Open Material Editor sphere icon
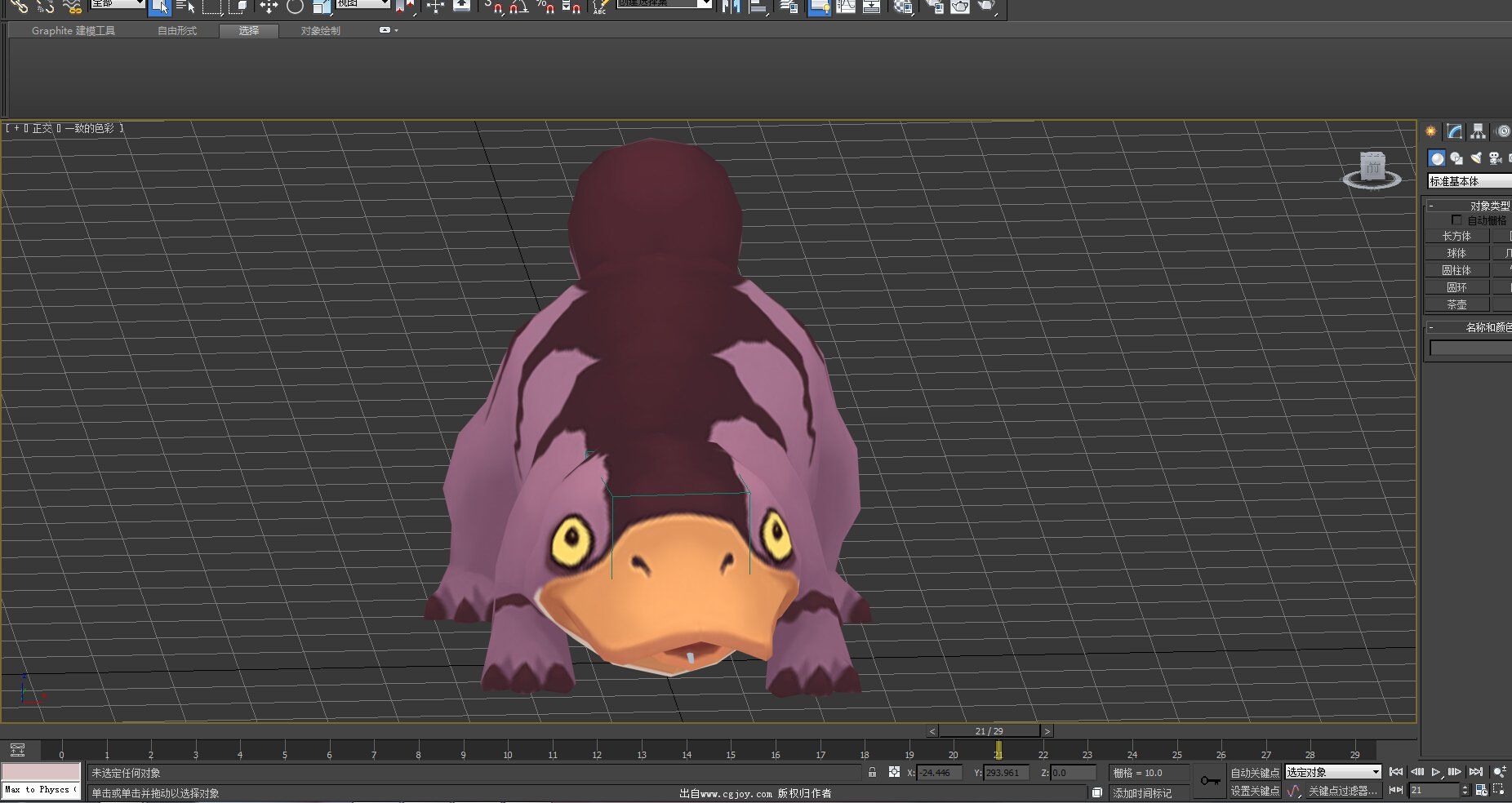The width and height of the screenshot is (1512, 803). [902, 7]
